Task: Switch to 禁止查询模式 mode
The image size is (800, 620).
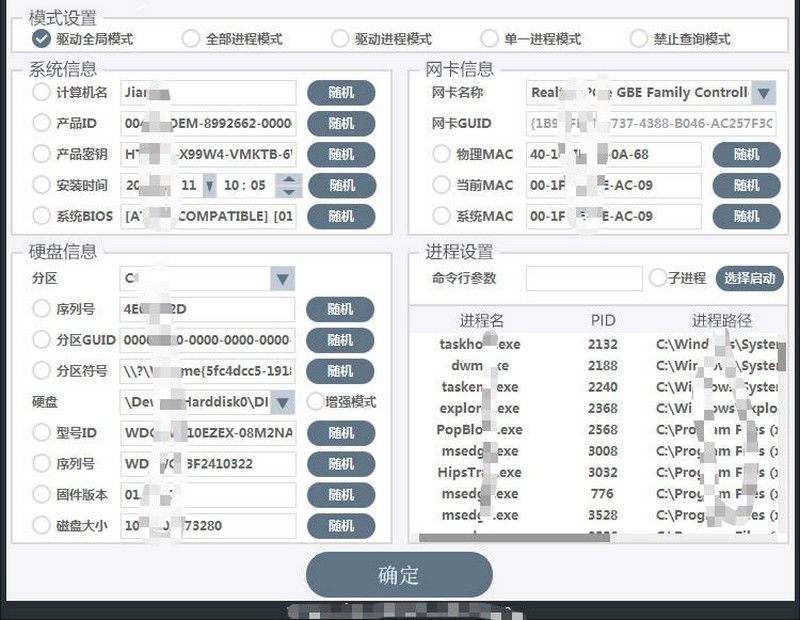Action: tap(637, 40)
